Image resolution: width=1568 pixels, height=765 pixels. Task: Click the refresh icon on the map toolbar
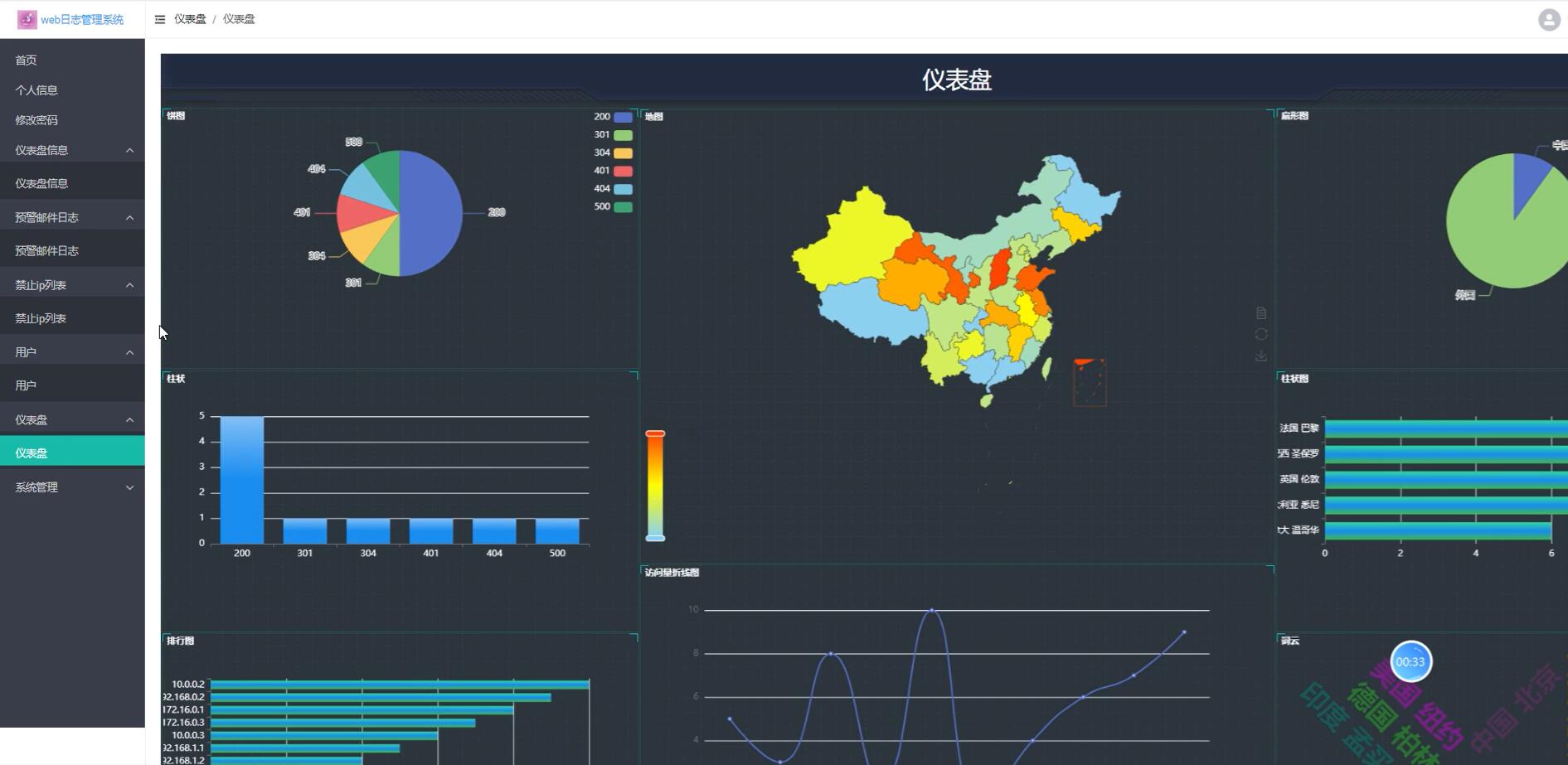click(1261, 334)
